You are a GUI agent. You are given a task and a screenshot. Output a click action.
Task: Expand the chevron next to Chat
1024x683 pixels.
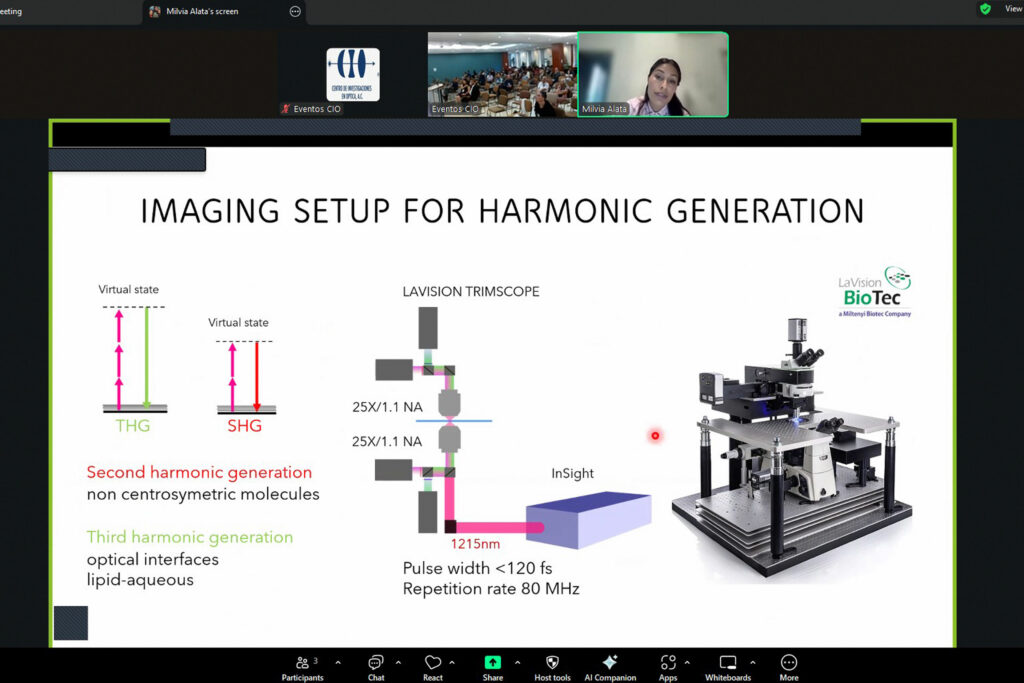click(x=401, y=662)
